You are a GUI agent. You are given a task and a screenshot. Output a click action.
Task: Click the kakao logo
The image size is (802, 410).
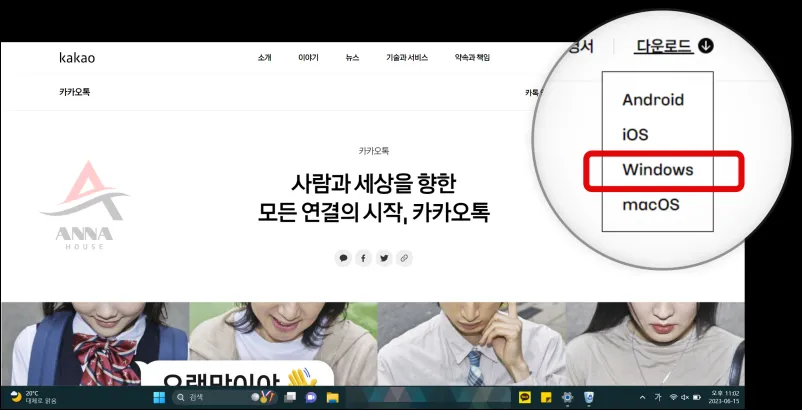pos(77,58)
